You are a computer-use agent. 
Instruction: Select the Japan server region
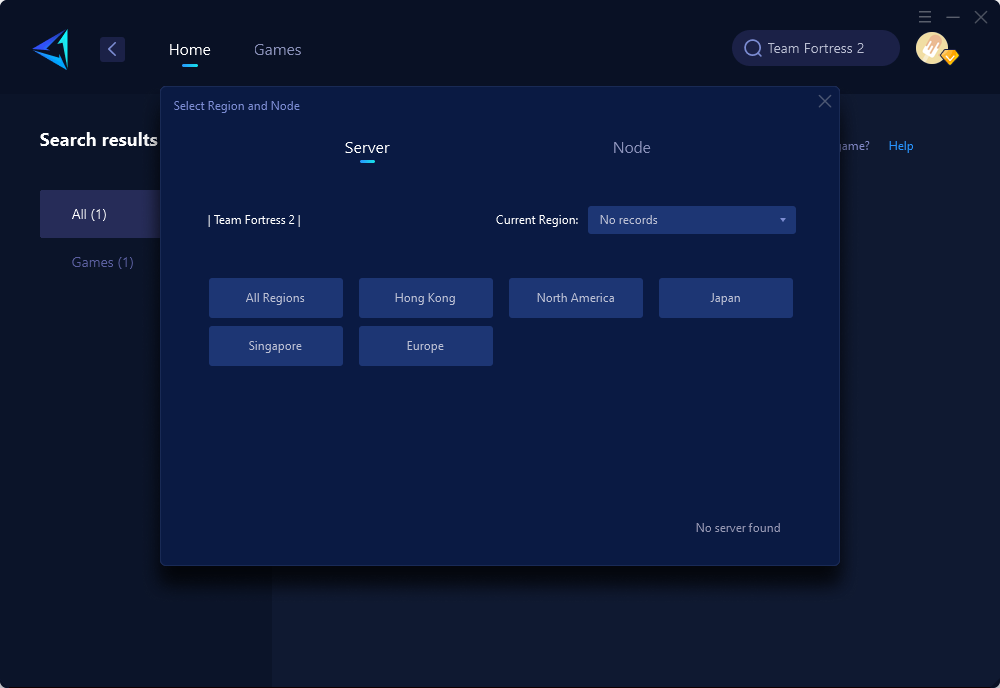(725, 298)
